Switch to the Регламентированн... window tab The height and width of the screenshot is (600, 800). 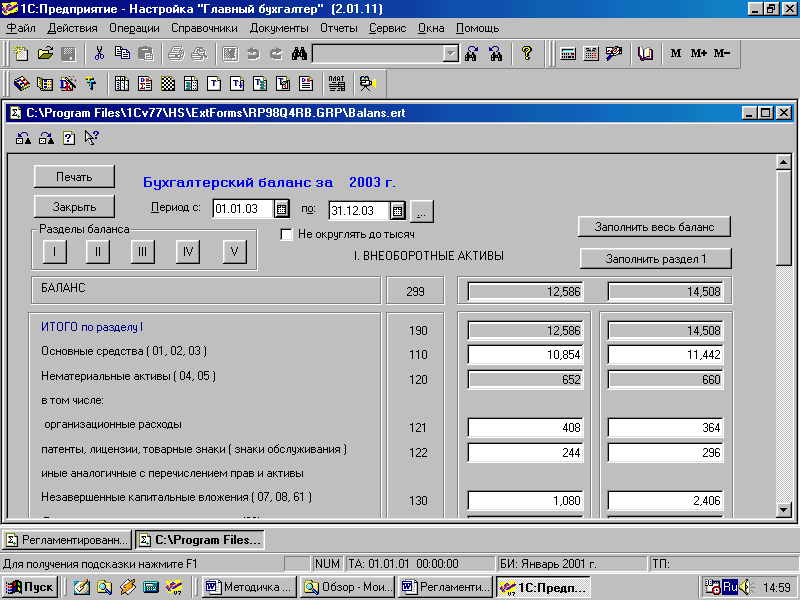[x=67, y=540]
